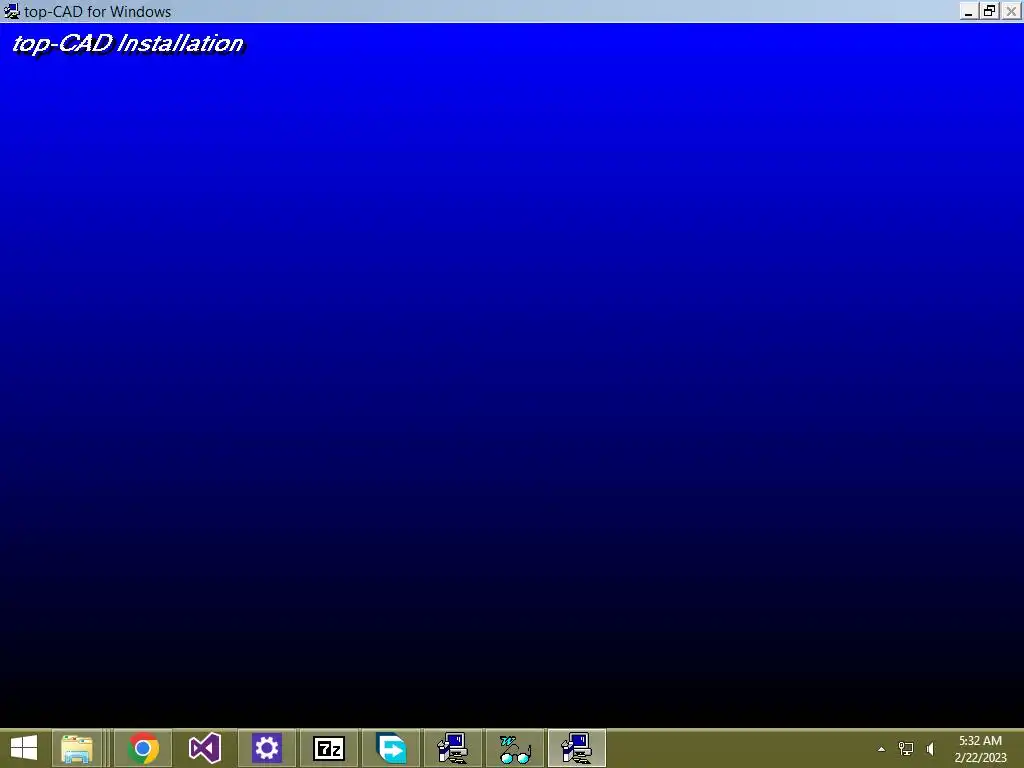Minimize the top-CAD for Windows window
This screenshot has width=1024, height=768.
tap(969, 11)
